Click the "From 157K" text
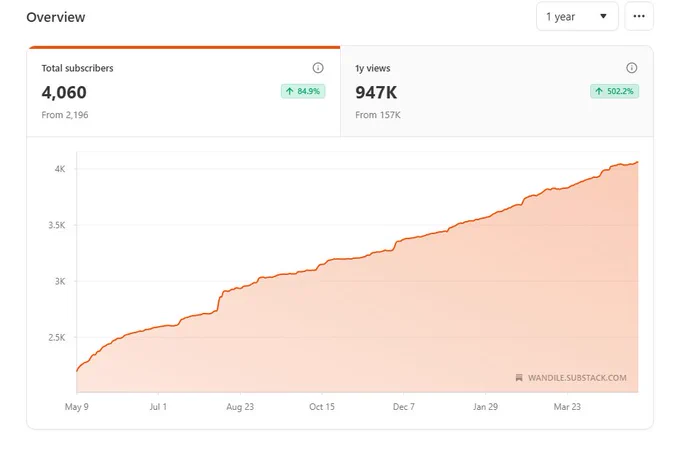 coord(378,115)
